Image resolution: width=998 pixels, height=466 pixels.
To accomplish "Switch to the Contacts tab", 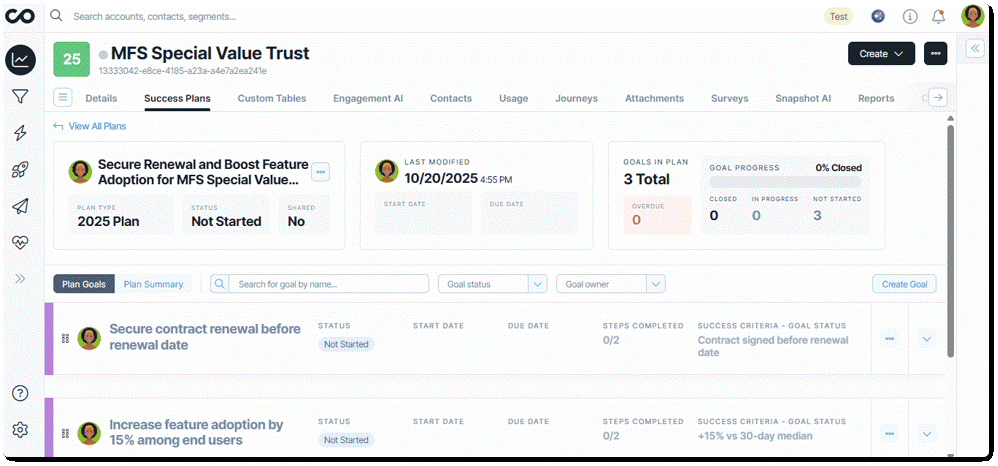I will pyautogui.click(x=451, y=98).
